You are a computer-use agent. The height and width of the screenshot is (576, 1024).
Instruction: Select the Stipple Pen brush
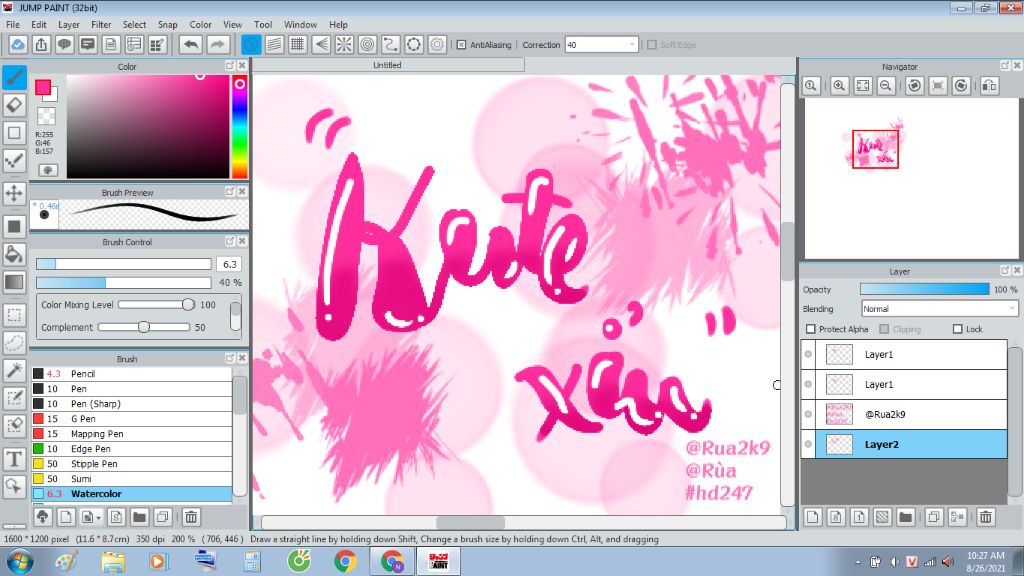click(x=132, y=464)
